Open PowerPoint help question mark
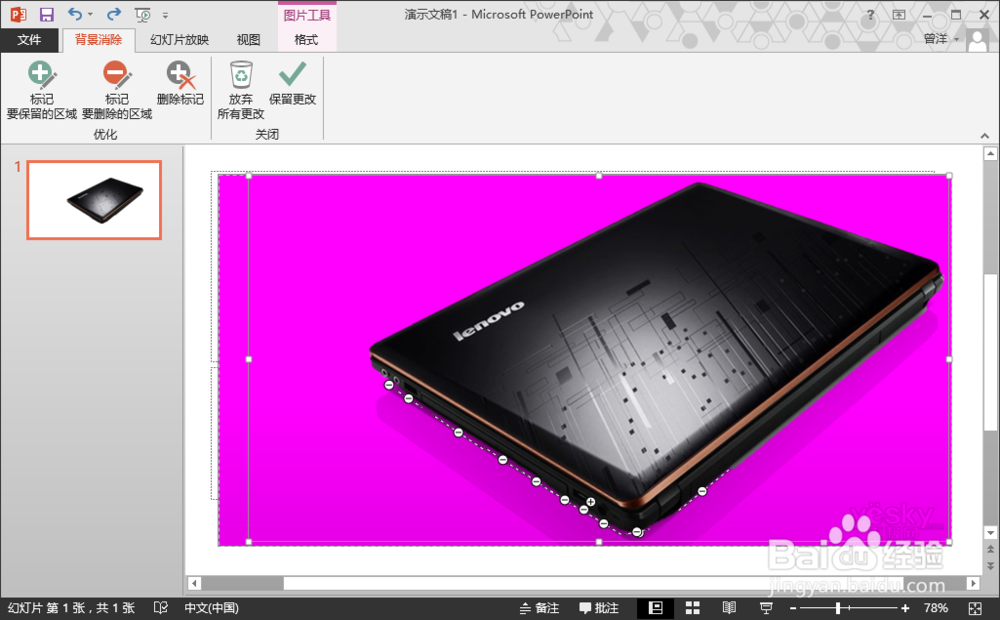This screenshot has height=620, width=1000. [x=870, y=15]
